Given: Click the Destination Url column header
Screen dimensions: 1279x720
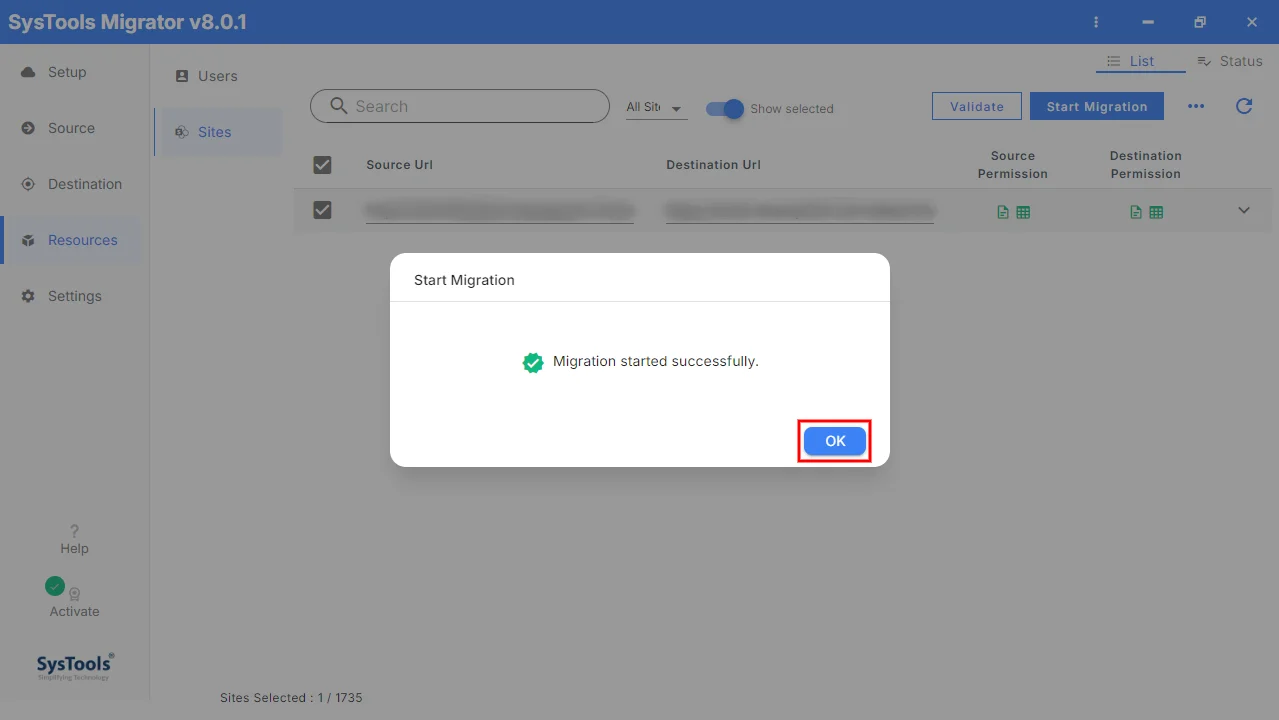Looking at the screenshot, I should 714,165.
